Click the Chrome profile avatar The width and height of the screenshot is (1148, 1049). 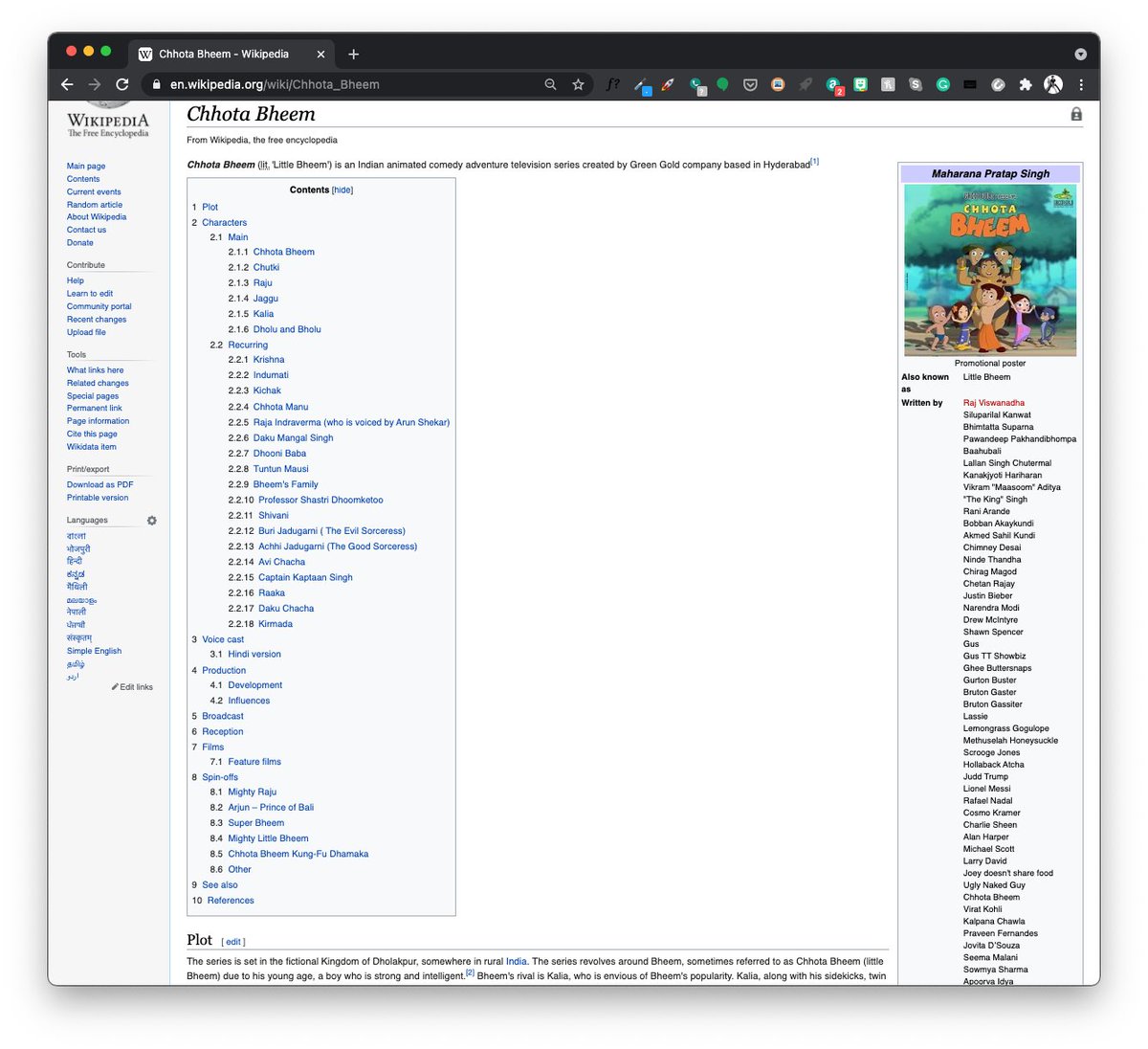(1053, 84)
